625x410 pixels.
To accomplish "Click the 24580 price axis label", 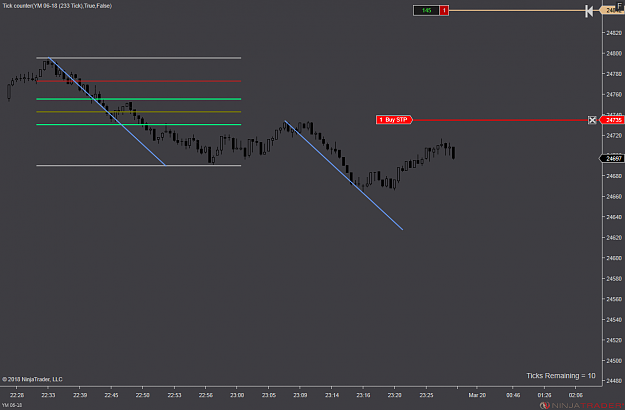I will (614, 279).
